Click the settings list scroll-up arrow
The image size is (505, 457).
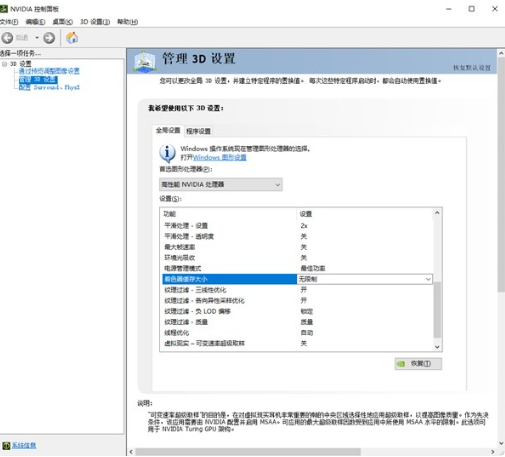click(x=437, y=213)
